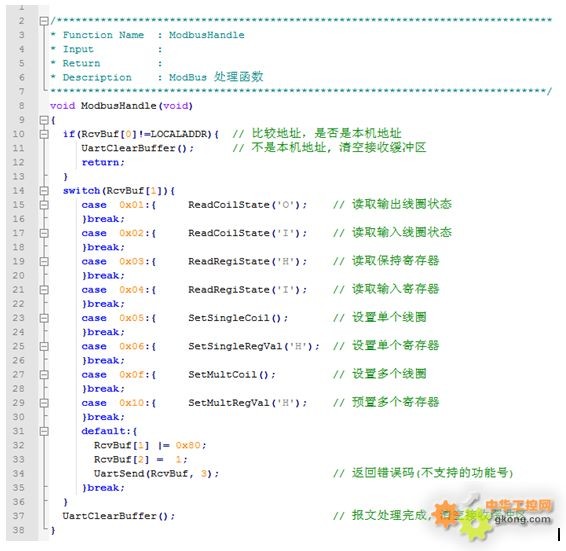Click the switch keyword
The image size is (566, 551).
click(x=81, y=191)
